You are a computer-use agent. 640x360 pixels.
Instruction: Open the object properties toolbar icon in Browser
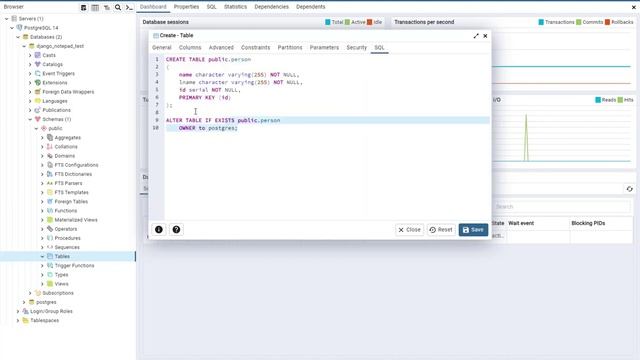coord(84,7)
